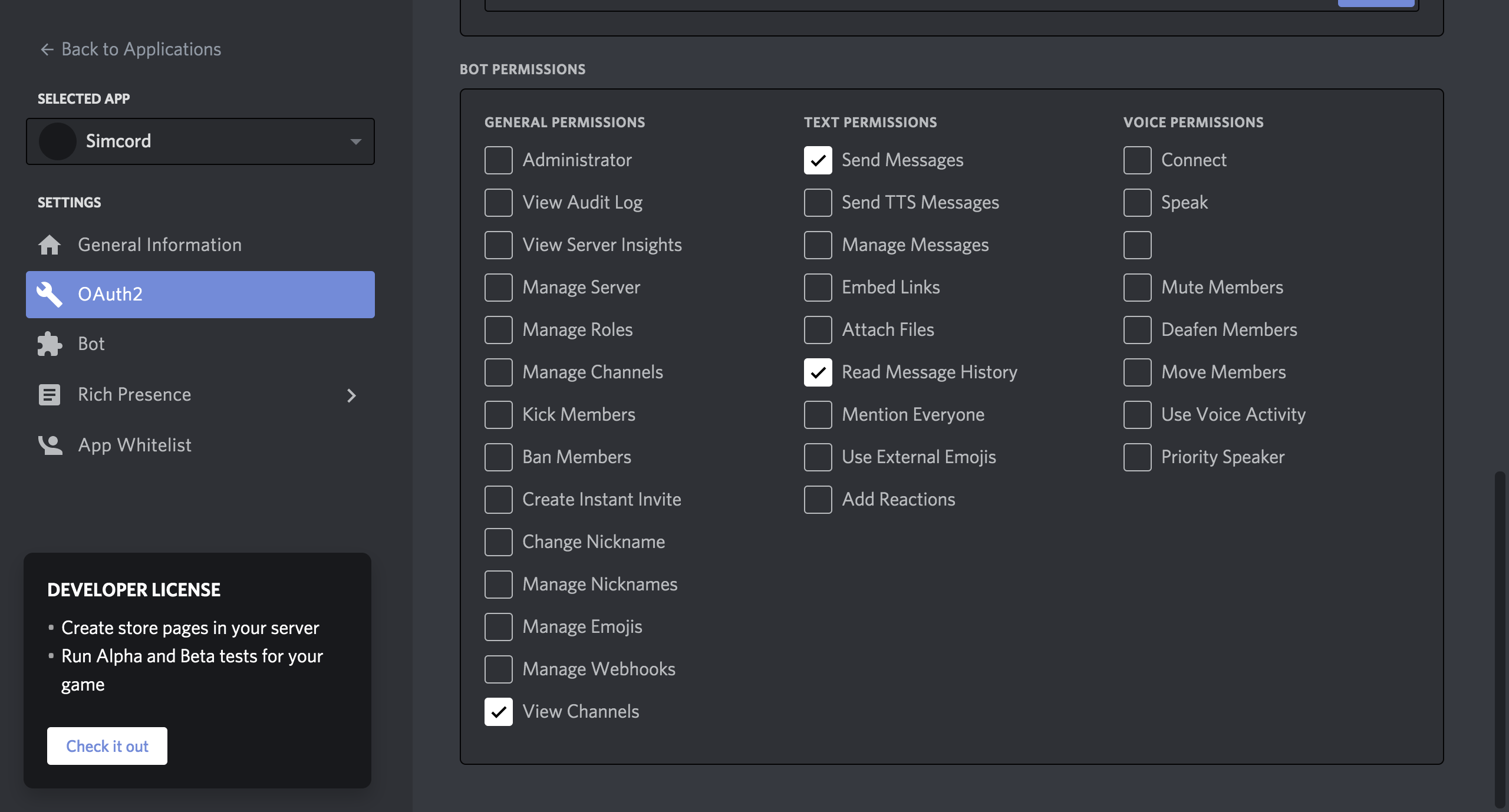This screenshot has height=812, width=1509.
Task: Uncheck Read Message History
Action: click(x=818, y=372)
